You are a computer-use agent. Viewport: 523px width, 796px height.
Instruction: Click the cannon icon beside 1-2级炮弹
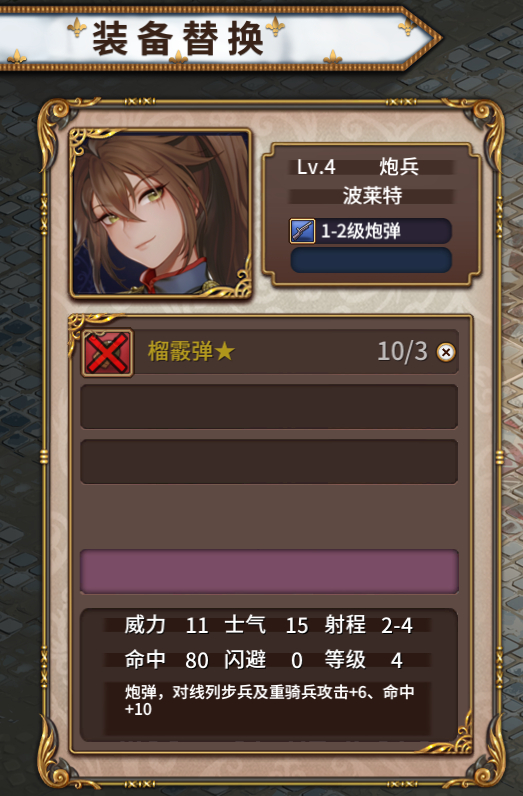point(302,231)
